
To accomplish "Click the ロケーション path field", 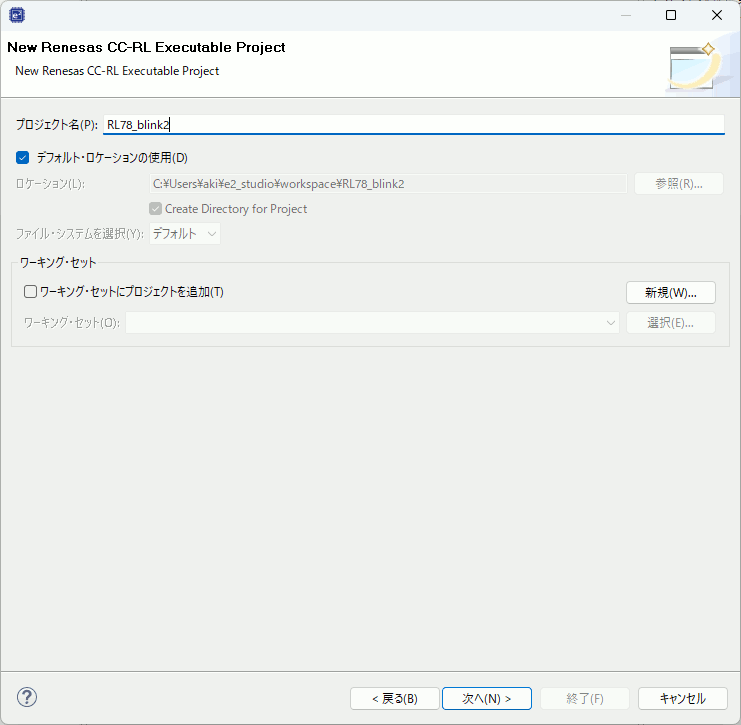I will [388, 183].
